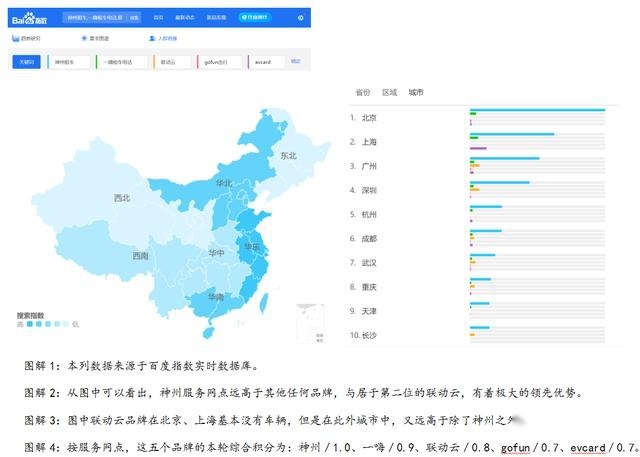Click the 华北 region on the map
The image size is (640, 457).
[x=224, y=183]
